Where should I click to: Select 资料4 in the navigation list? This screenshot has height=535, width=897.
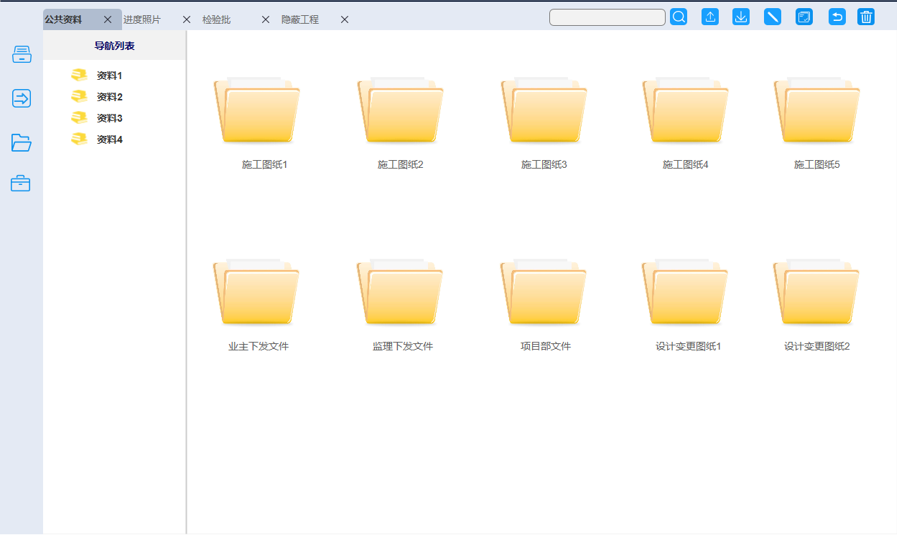click(109, 140)
